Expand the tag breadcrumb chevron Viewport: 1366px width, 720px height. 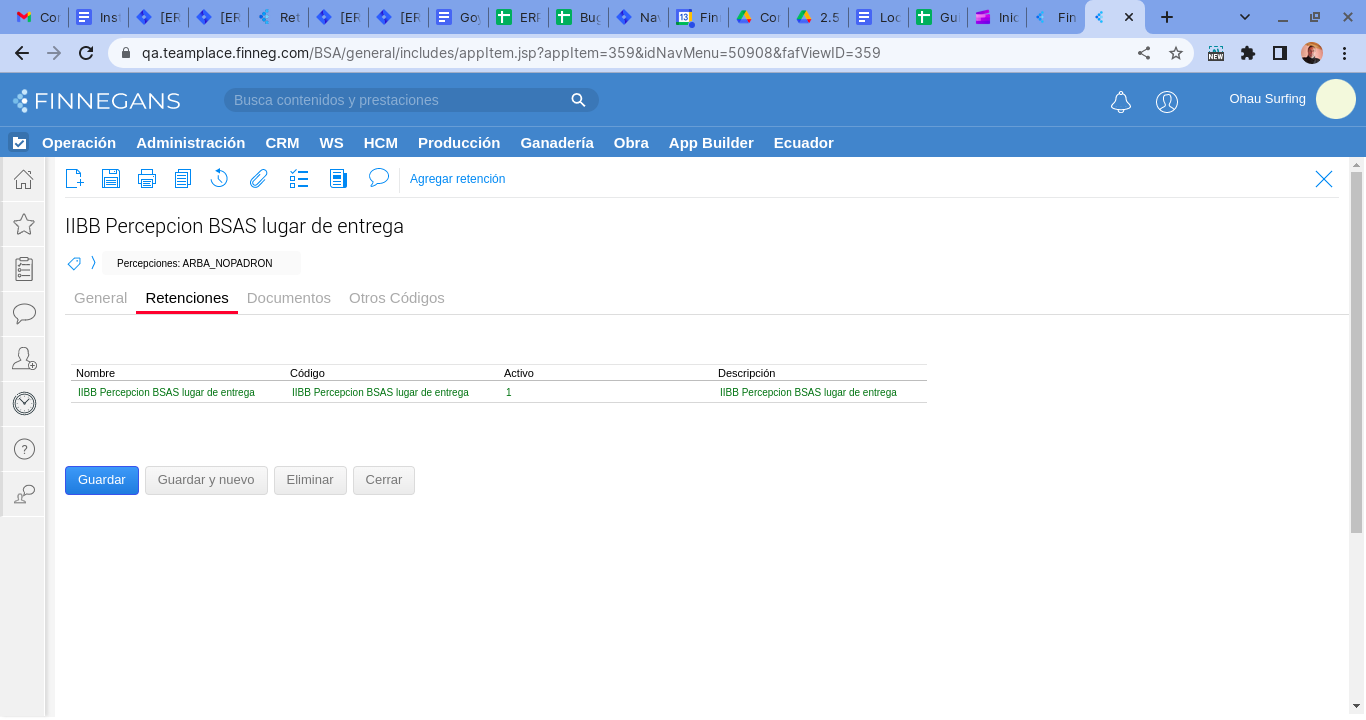coord(93,263)
